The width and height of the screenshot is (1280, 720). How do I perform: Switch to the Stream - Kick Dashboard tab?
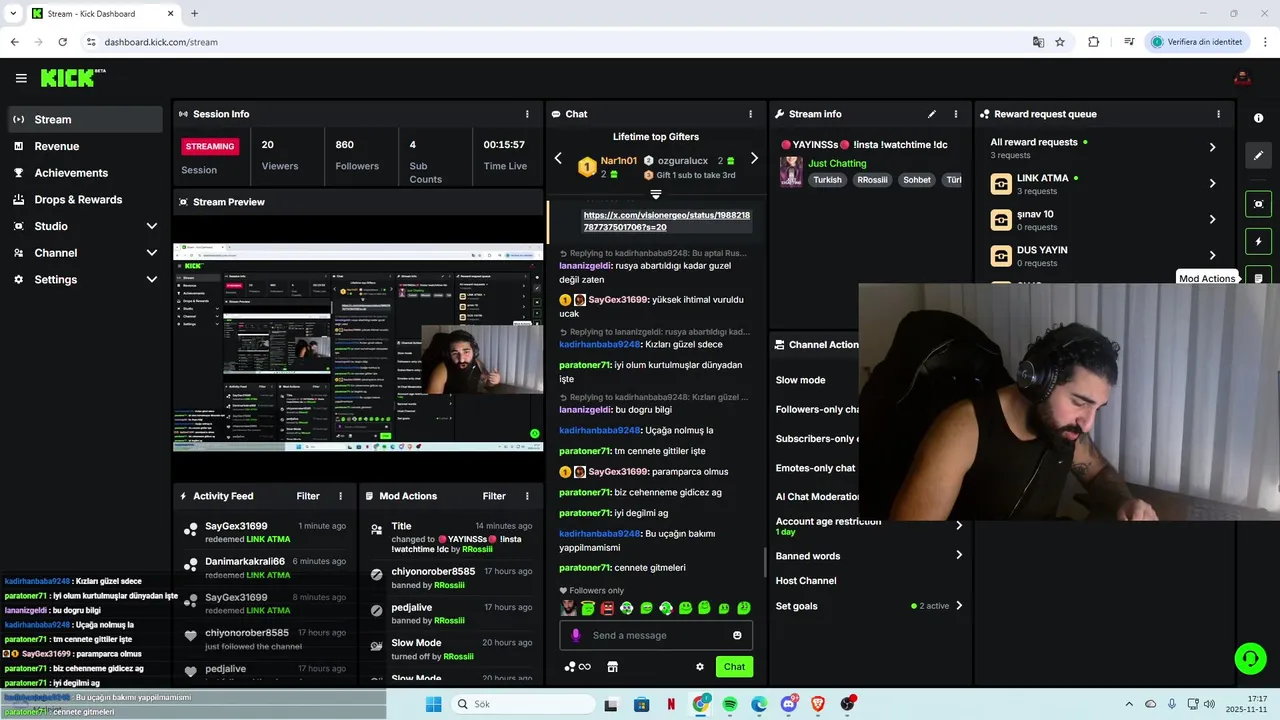(x=102, y=14)
